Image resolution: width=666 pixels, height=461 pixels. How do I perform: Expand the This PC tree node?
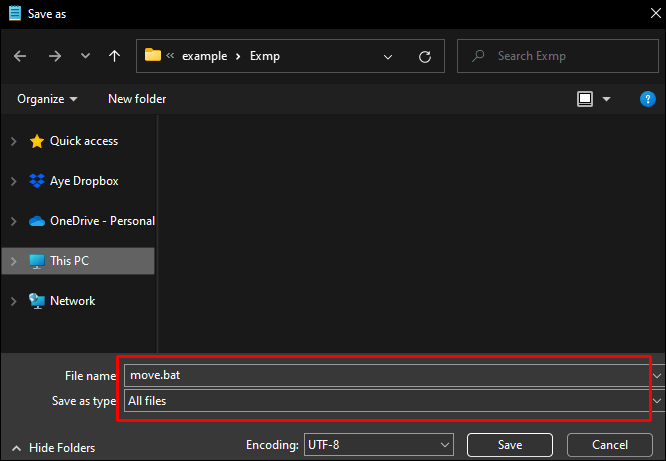pos(14,261)
